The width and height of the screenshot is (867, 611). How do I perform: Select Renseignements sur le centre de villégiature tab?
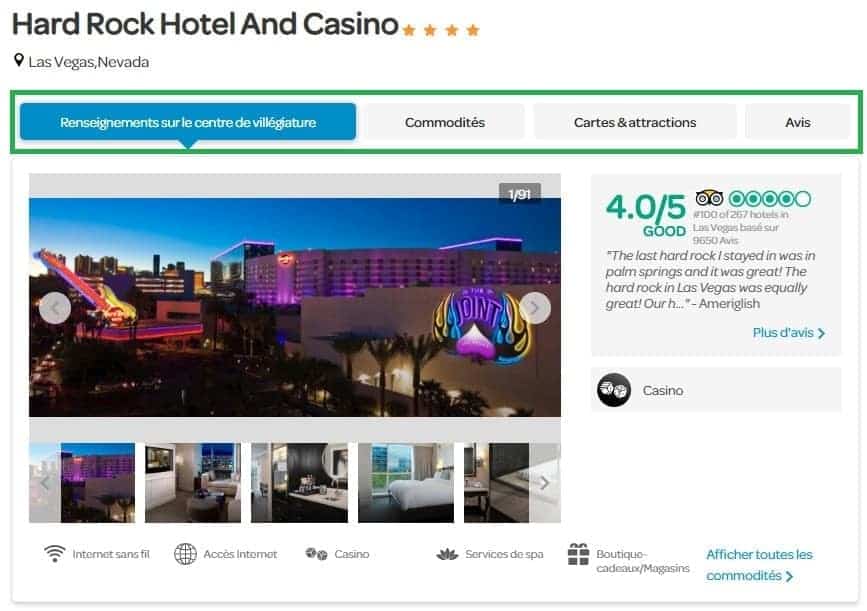188,122
